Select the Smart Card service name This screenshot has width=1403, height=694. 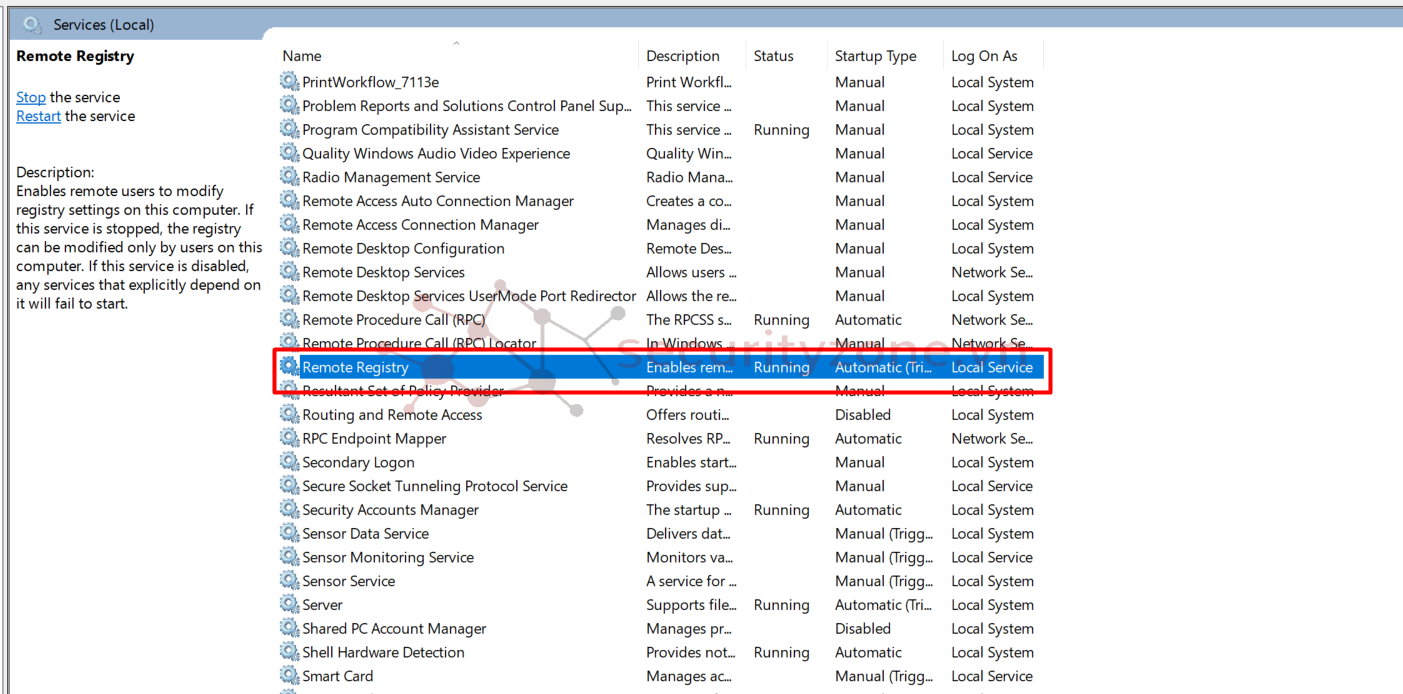click(x=337, y=676)
